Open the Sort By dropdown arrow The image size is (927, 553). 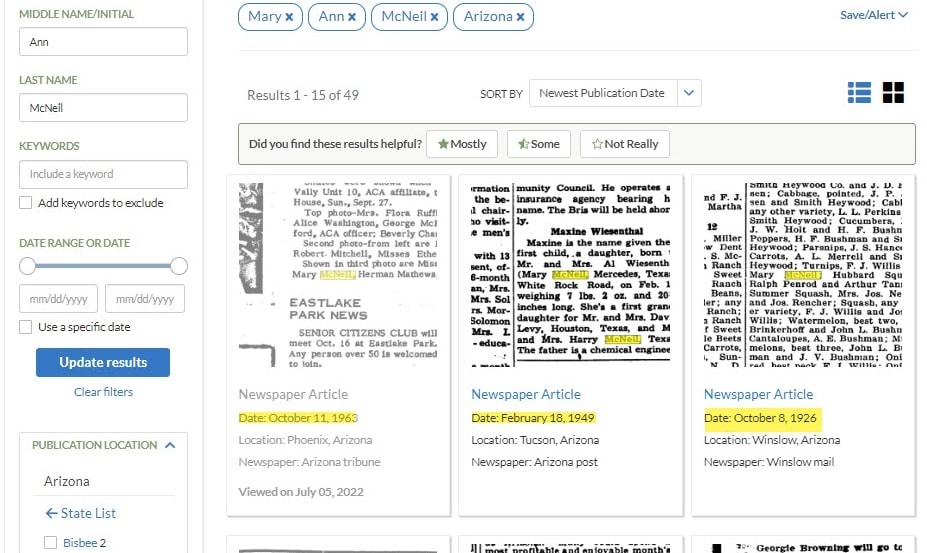pos(689,93)
